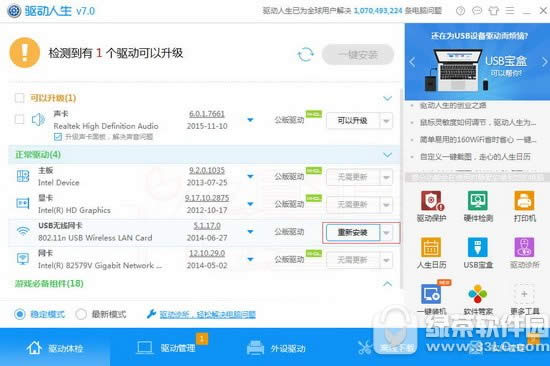Open news link about 160WiFi
This screenshot has height=366, width=550.
(478, 140)
